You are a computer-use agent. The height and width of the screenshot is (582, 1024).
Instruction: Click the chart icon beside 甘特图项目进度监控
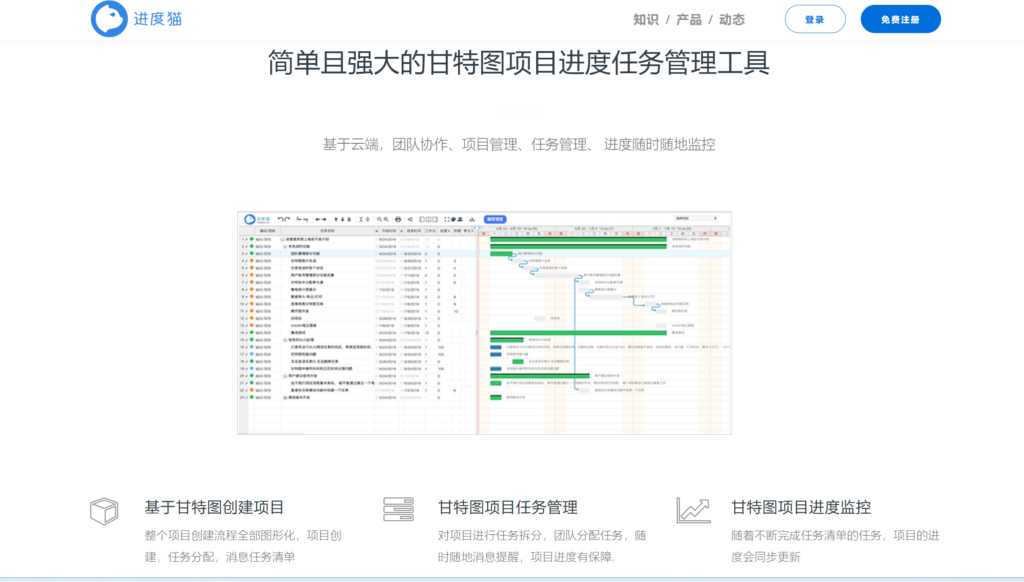click(x=692, y=510)
